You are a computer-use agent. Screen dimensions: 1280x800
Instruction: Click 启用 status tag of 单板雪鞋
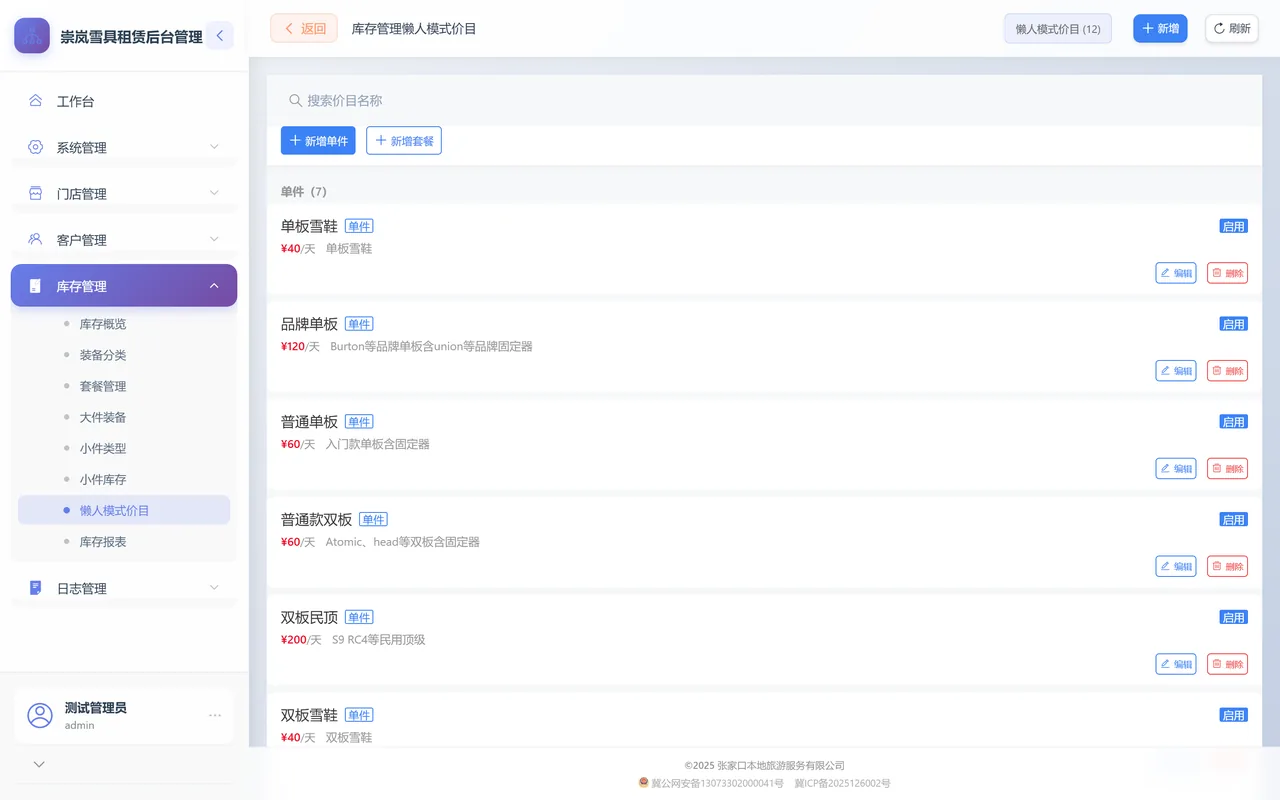click(1234, 226)
